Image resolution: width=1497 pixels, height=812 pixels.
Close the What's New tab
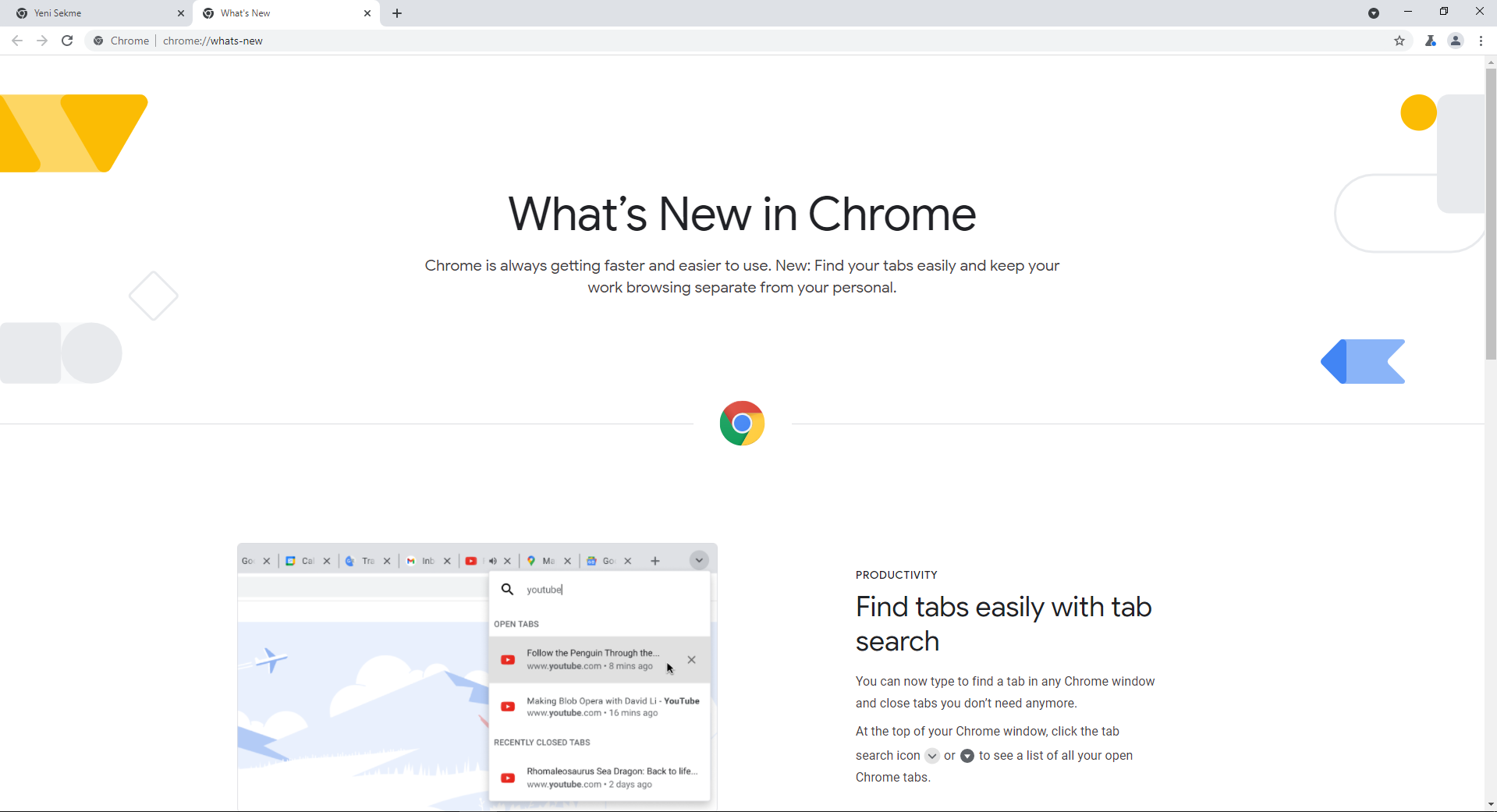pyautogui.click(x=367, y=13)
